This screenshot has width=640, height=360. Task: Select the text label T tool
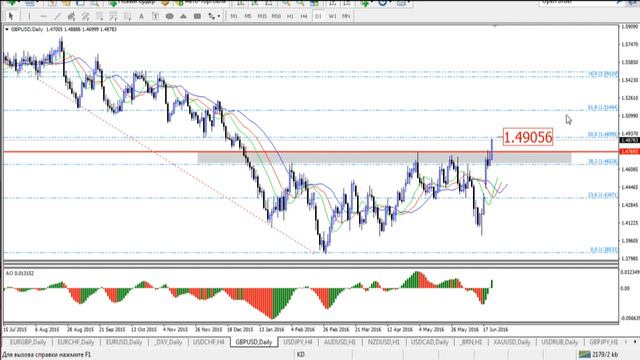tap(155, 16)
